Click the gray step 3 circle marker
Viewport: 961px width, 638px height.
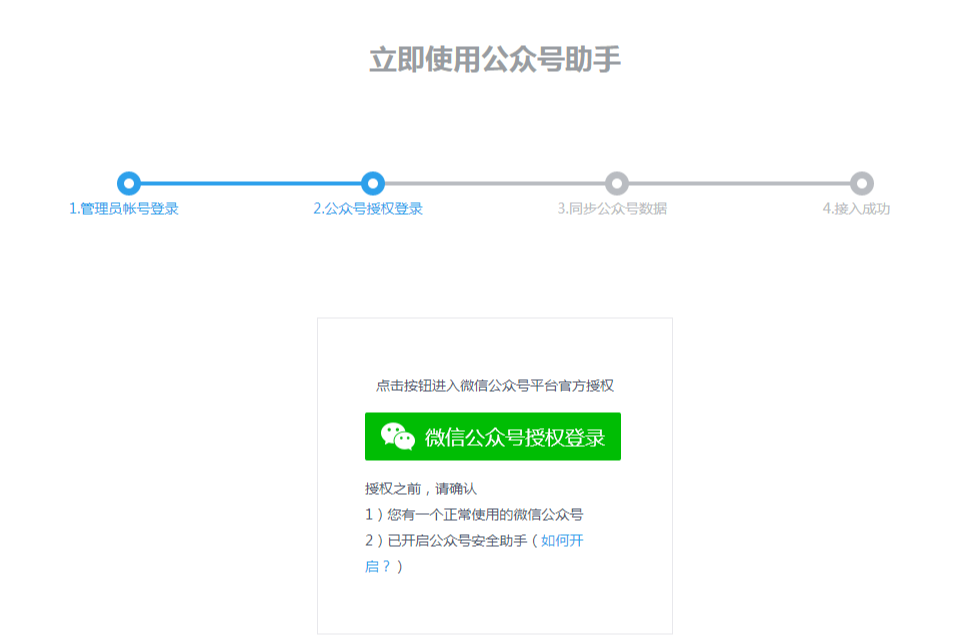pyautogui.click(x=617, y=183)
